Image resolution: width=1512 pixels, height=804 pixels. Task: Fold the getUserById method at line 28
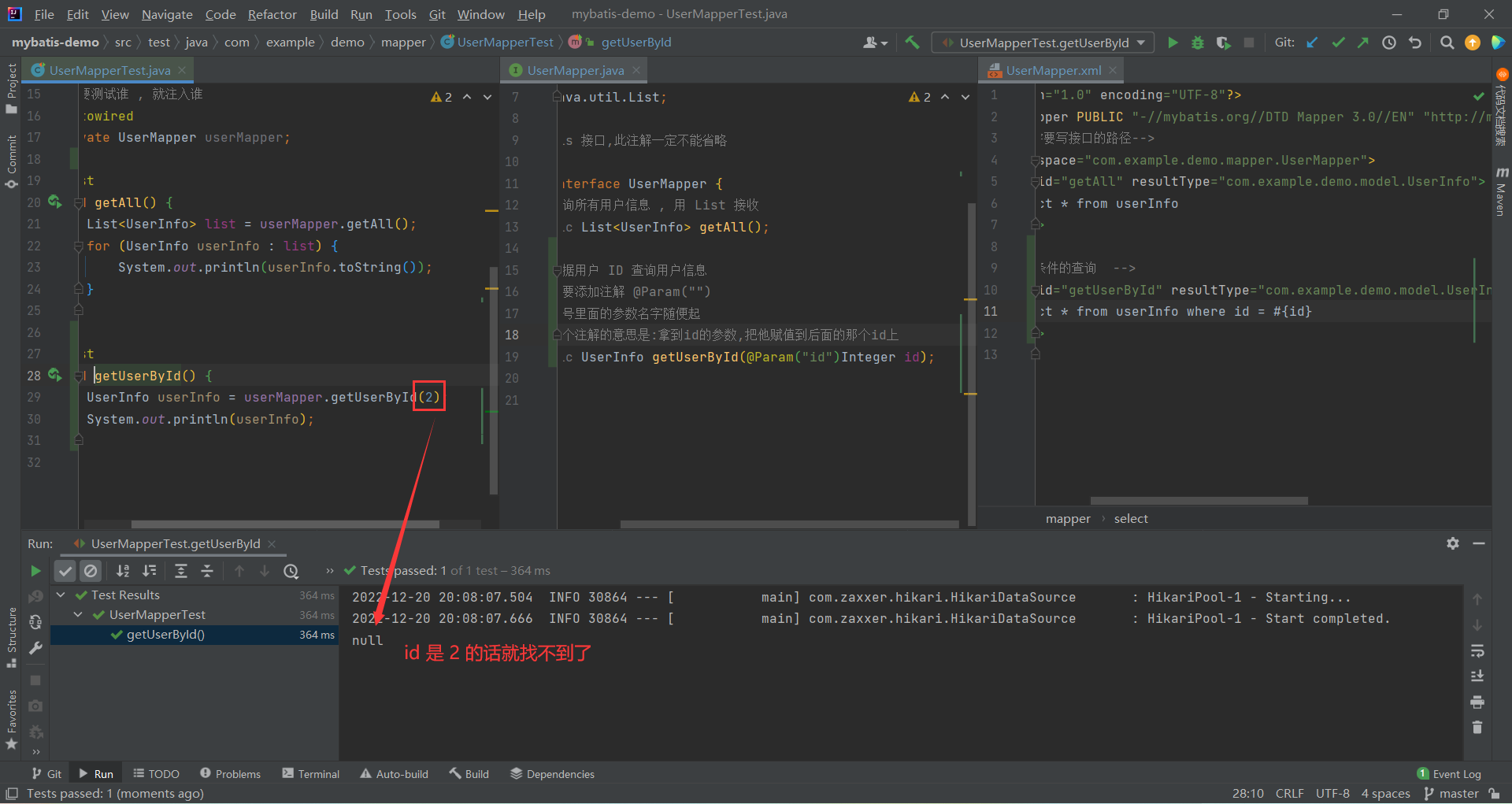[x=79, y=376]
